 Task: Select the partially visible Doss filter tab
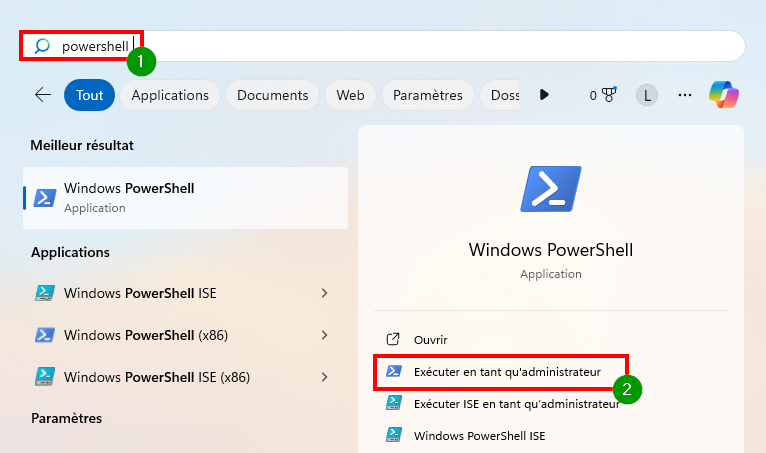[x=500, y=95]
